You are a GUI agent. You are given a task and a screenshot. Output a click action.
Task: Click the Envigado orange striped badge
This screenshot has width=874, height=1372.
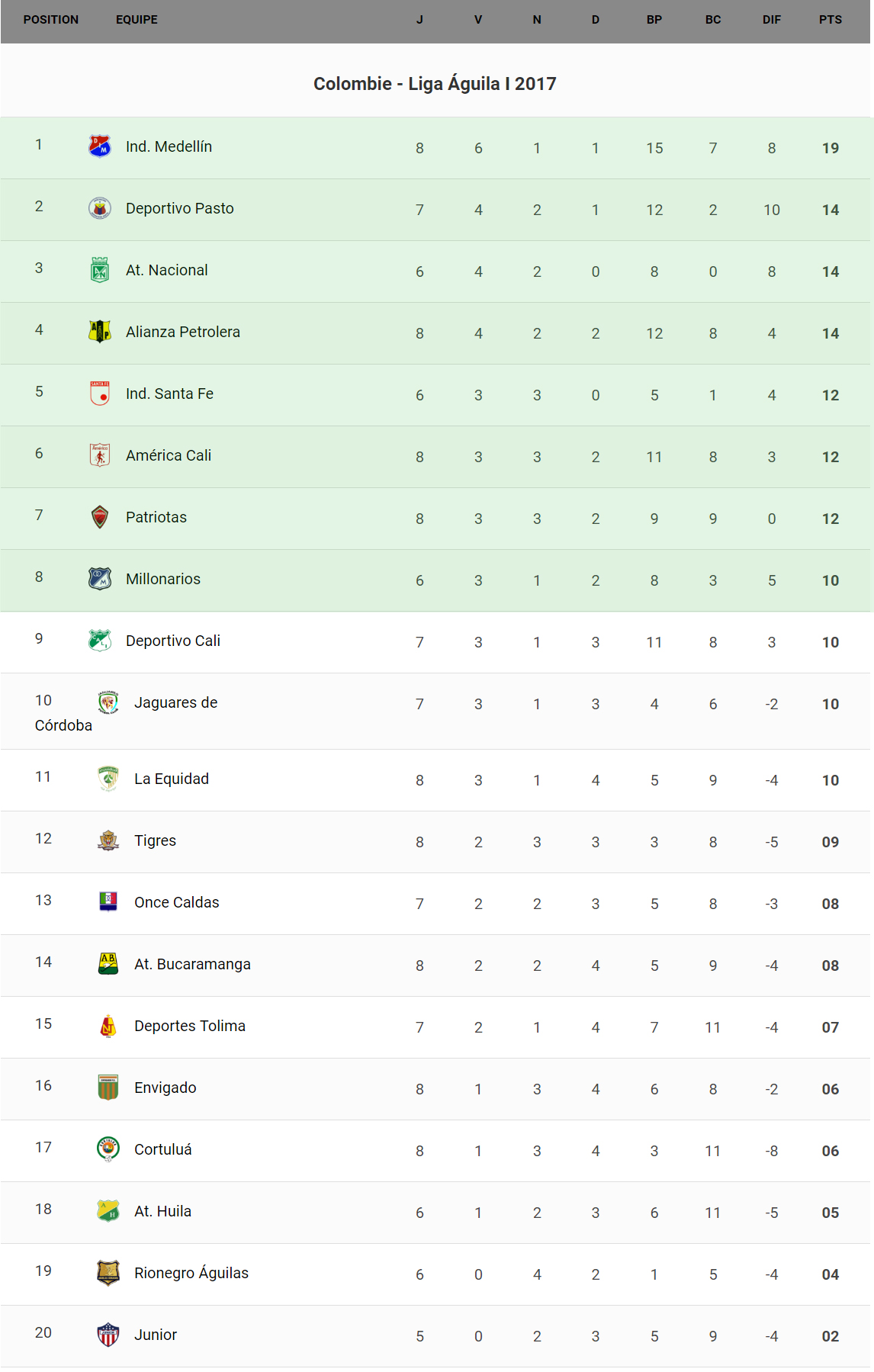click(108, 1087)
